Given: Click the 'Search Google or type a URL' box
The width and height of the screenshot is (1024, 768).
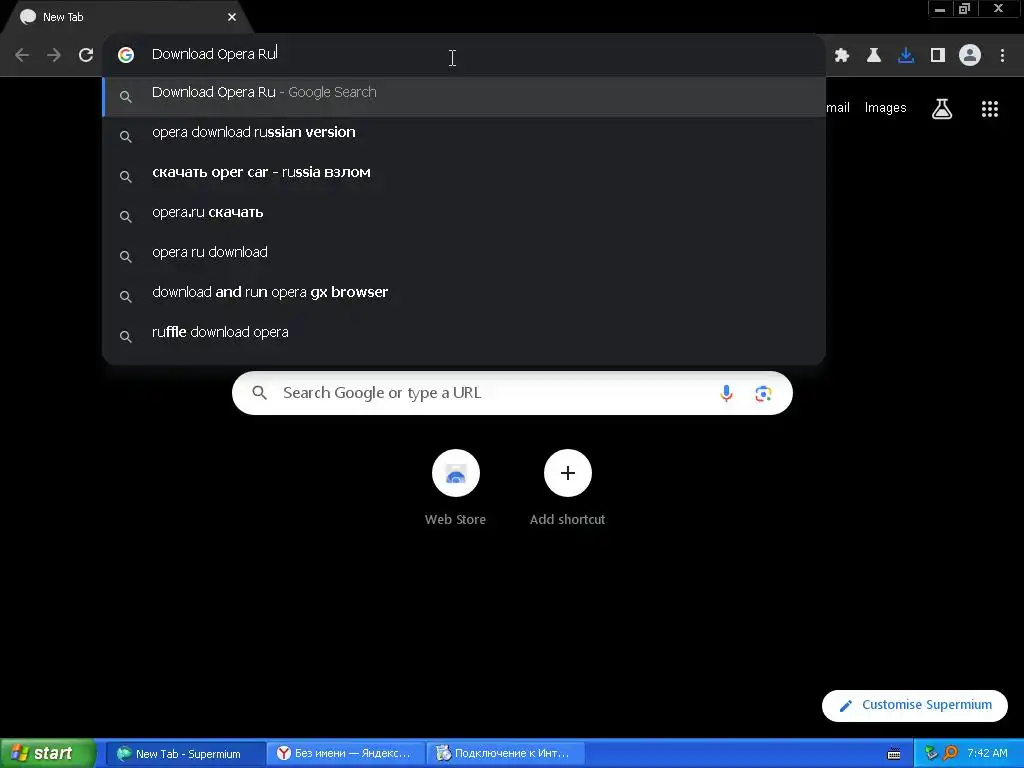Looking at the screenshot, I should pos(512,393).
